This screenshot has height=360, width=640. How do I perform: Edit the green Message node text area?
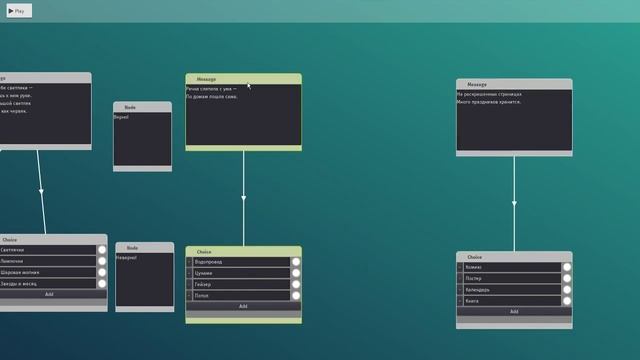(x=244, y=115)
